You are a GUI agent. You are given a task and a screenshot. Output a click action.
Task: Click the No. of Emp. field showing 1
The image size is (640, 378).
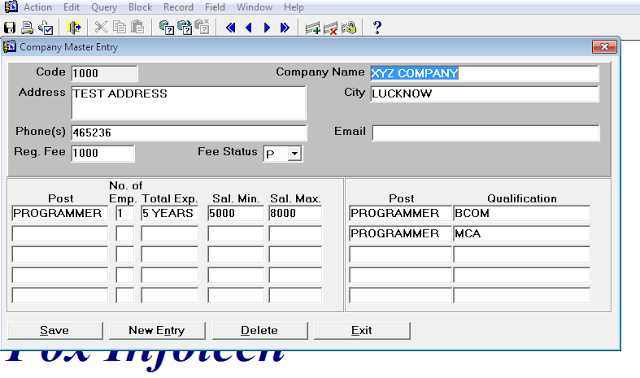124,213
